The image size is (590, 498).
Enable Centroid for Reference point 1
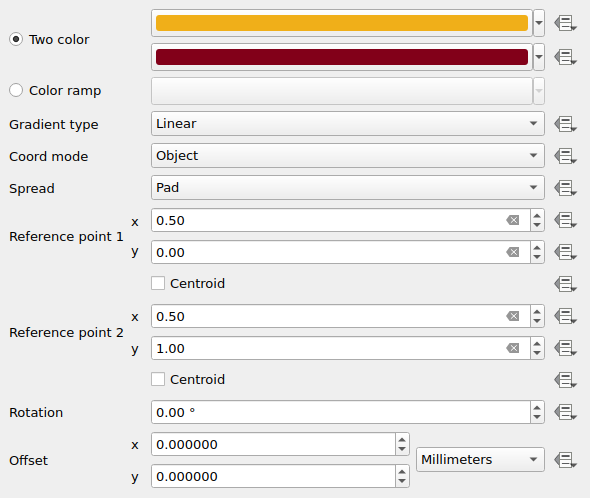(x=158, y=283)
